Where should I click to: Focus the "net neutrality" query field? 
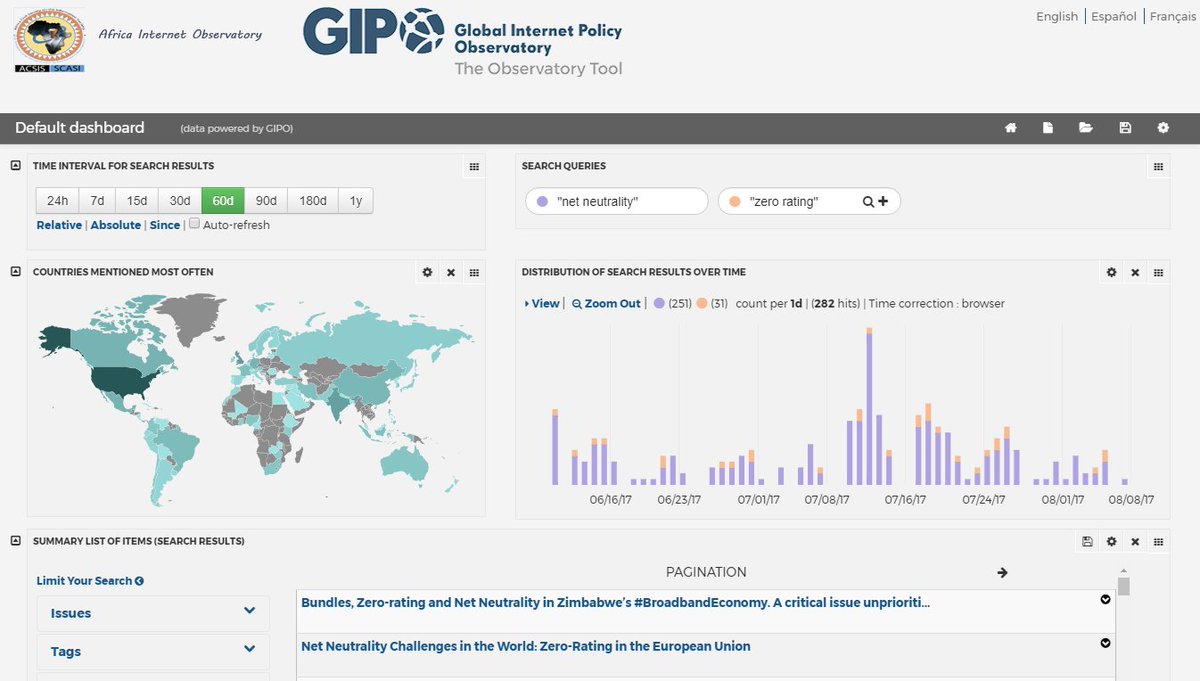(x=617, y=202)
